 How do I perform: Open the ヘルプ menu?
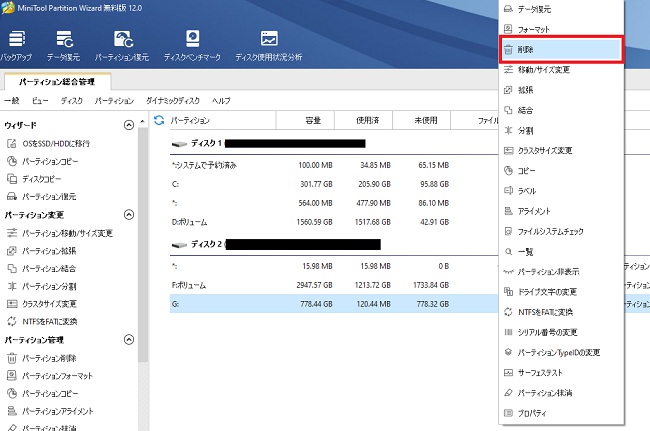(221, 100)
